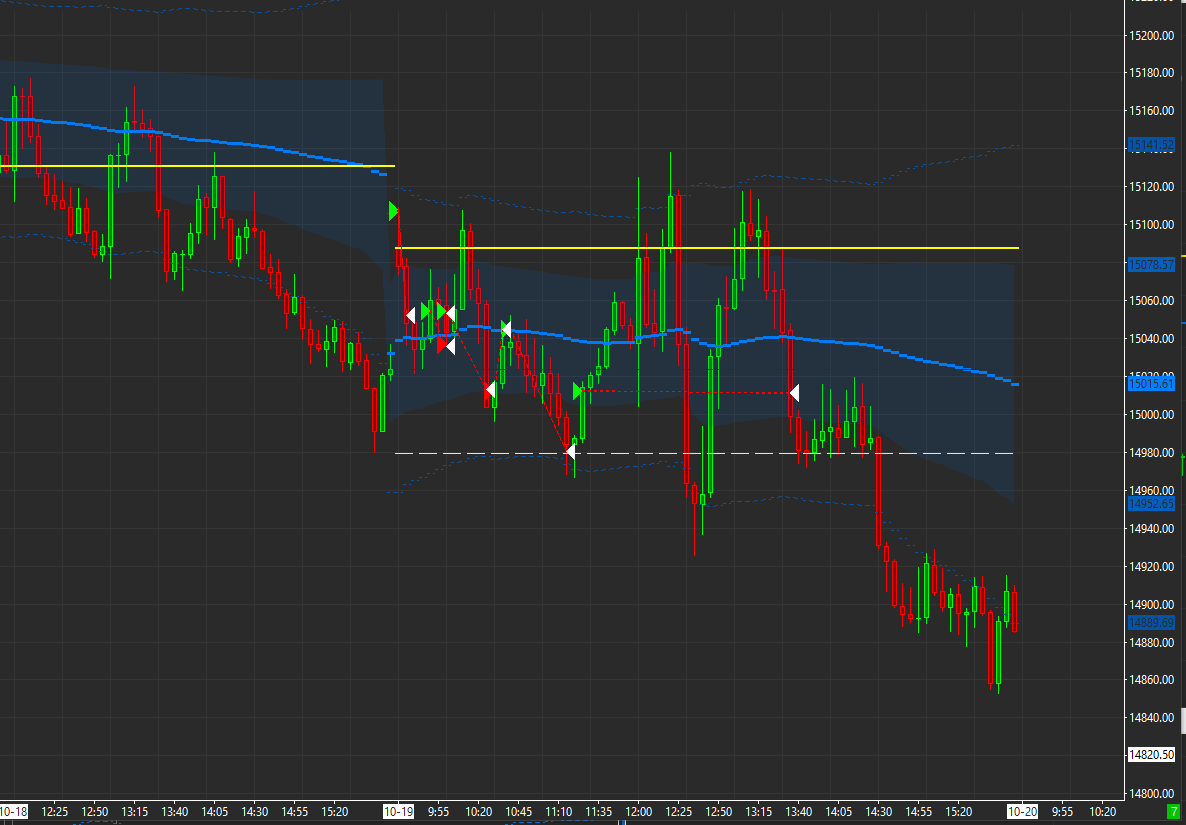Click the 14800.00 price axis label
Viewport: 1186px width, 825px height.
(x=1153, y=794)
